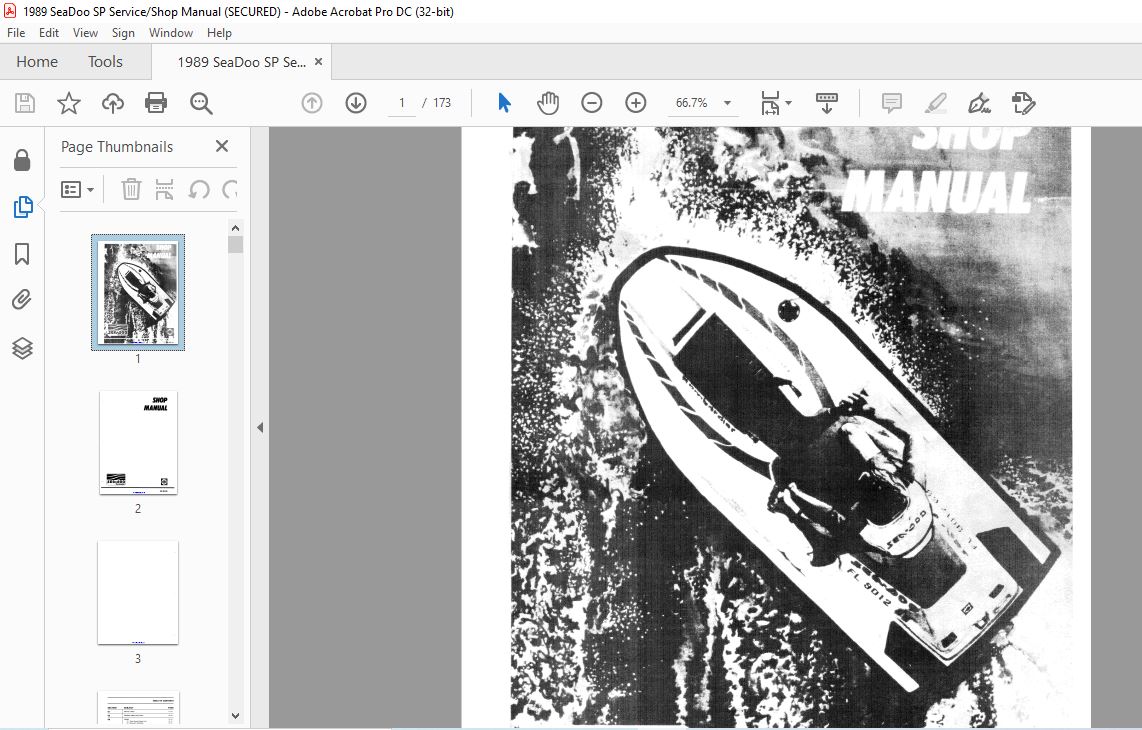Image resolution: width=1142 pixels, height=730 pixels.
Task: Click the page number input field
Action: 401,103
